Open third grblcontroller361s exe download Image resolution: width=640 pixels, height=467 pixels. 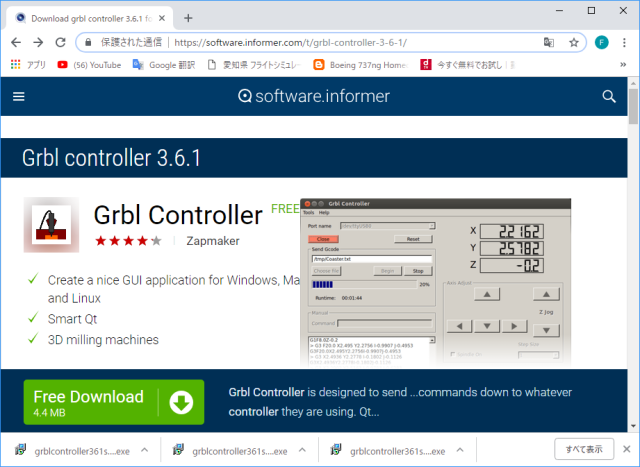(x=388, y=451)
